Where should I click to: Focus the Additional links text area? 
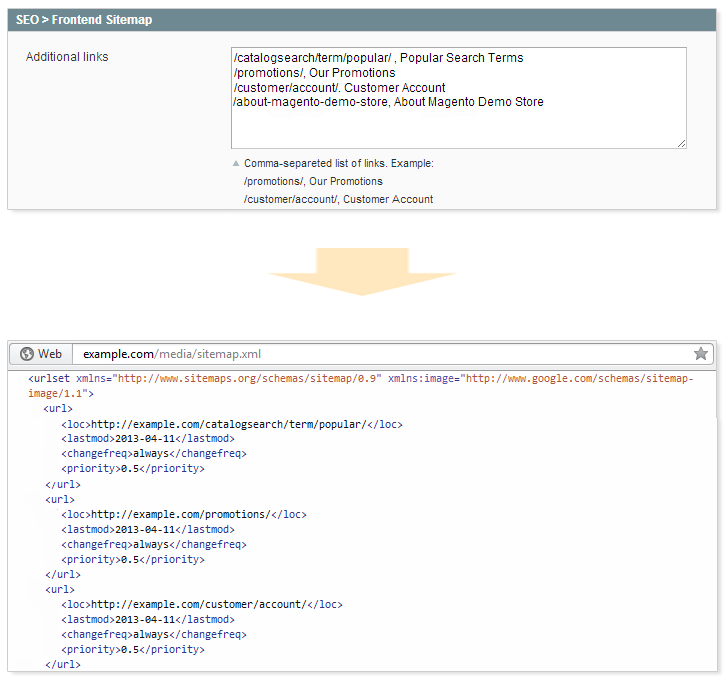tap(458, 125)
